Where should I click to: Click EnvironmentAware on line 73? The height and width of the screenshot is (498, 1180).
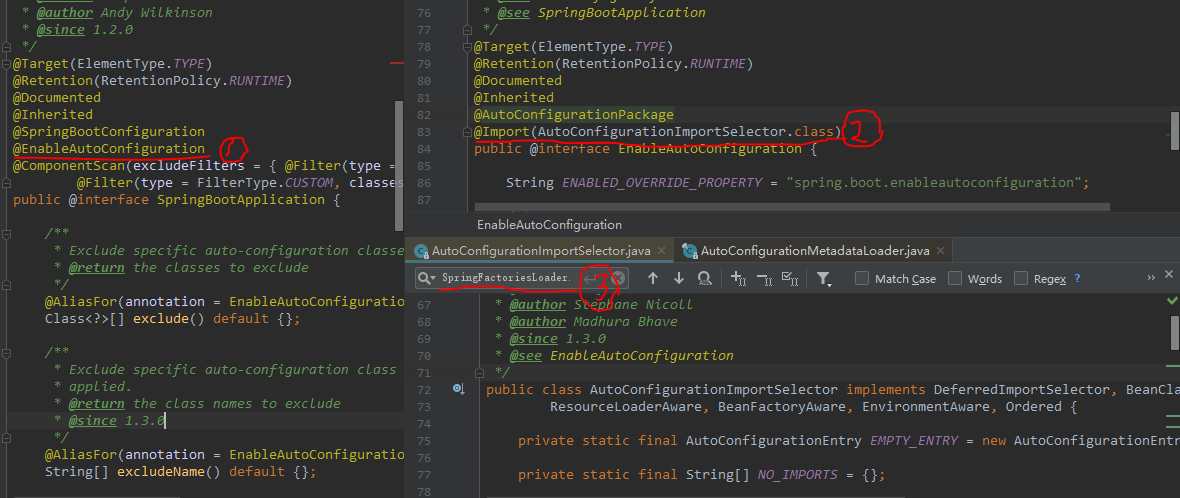point(926,407)
